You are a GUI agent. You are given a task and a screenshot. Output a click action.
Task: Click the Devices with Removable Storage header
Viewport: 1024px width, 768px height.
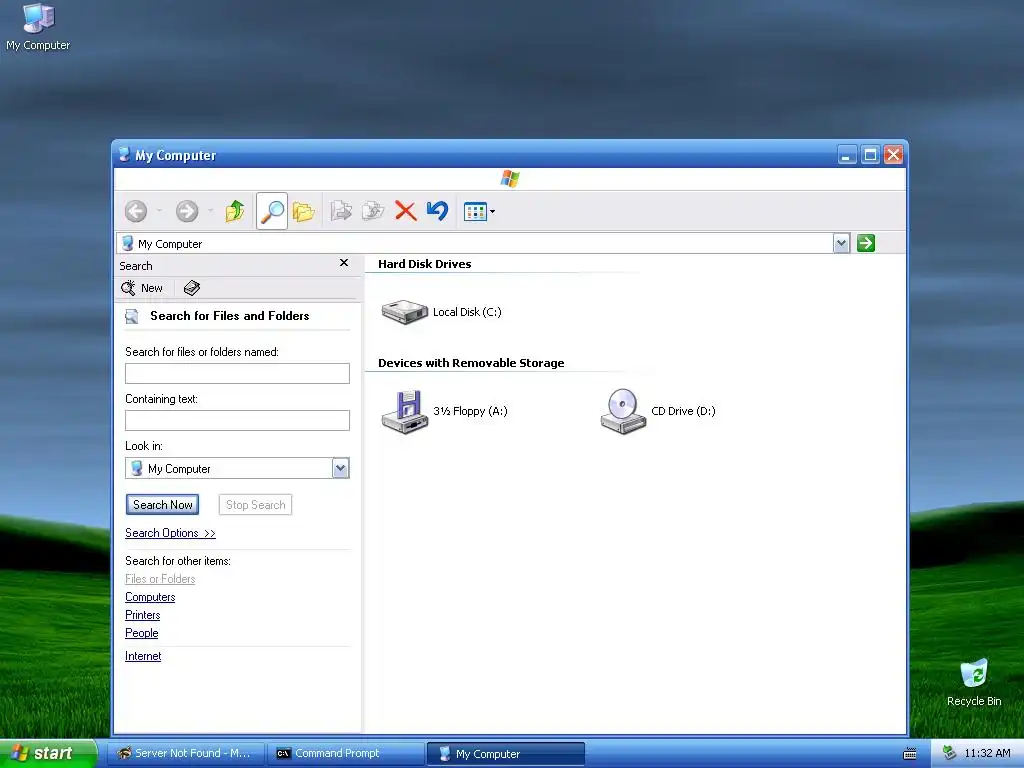pyautogui.click(x=471, y=363)
